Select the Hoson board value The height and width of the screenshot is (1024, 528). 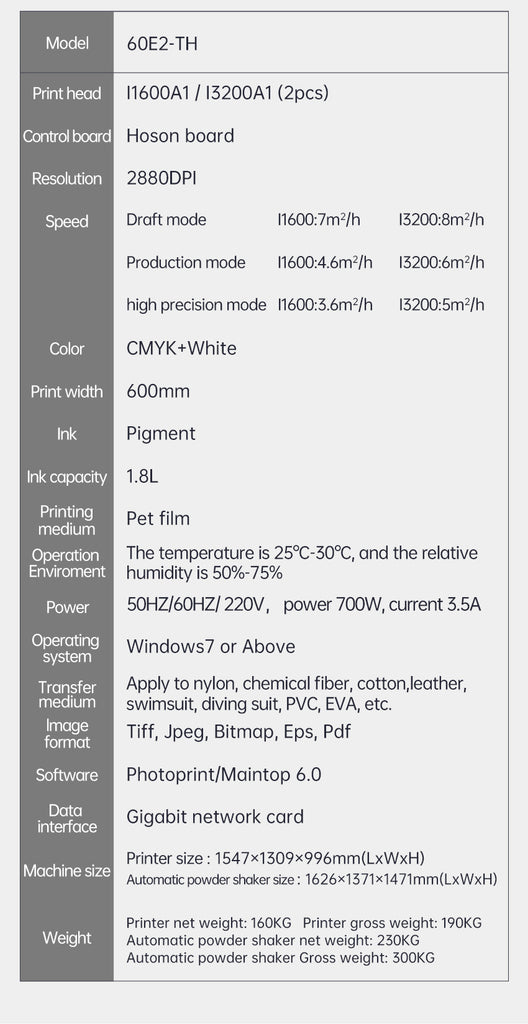[180, 136]
